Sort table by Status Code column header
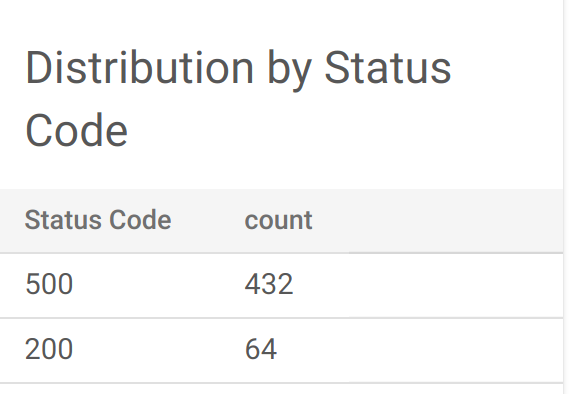The width and height of the screenshot is (580, 394). pos(98,220)
